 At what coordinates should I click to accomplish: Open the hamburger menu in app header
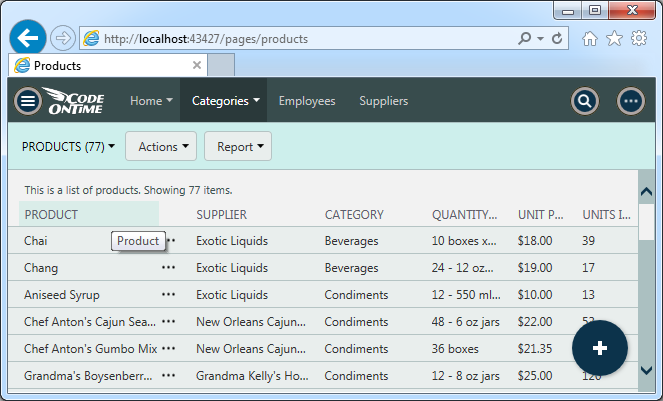28,101
